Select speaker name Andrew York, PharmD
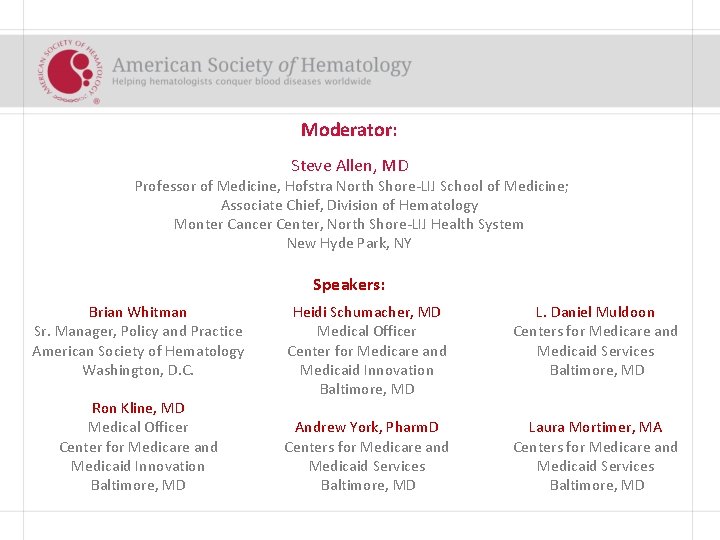This screenshot has width=720, height=540. pos(366,427)
